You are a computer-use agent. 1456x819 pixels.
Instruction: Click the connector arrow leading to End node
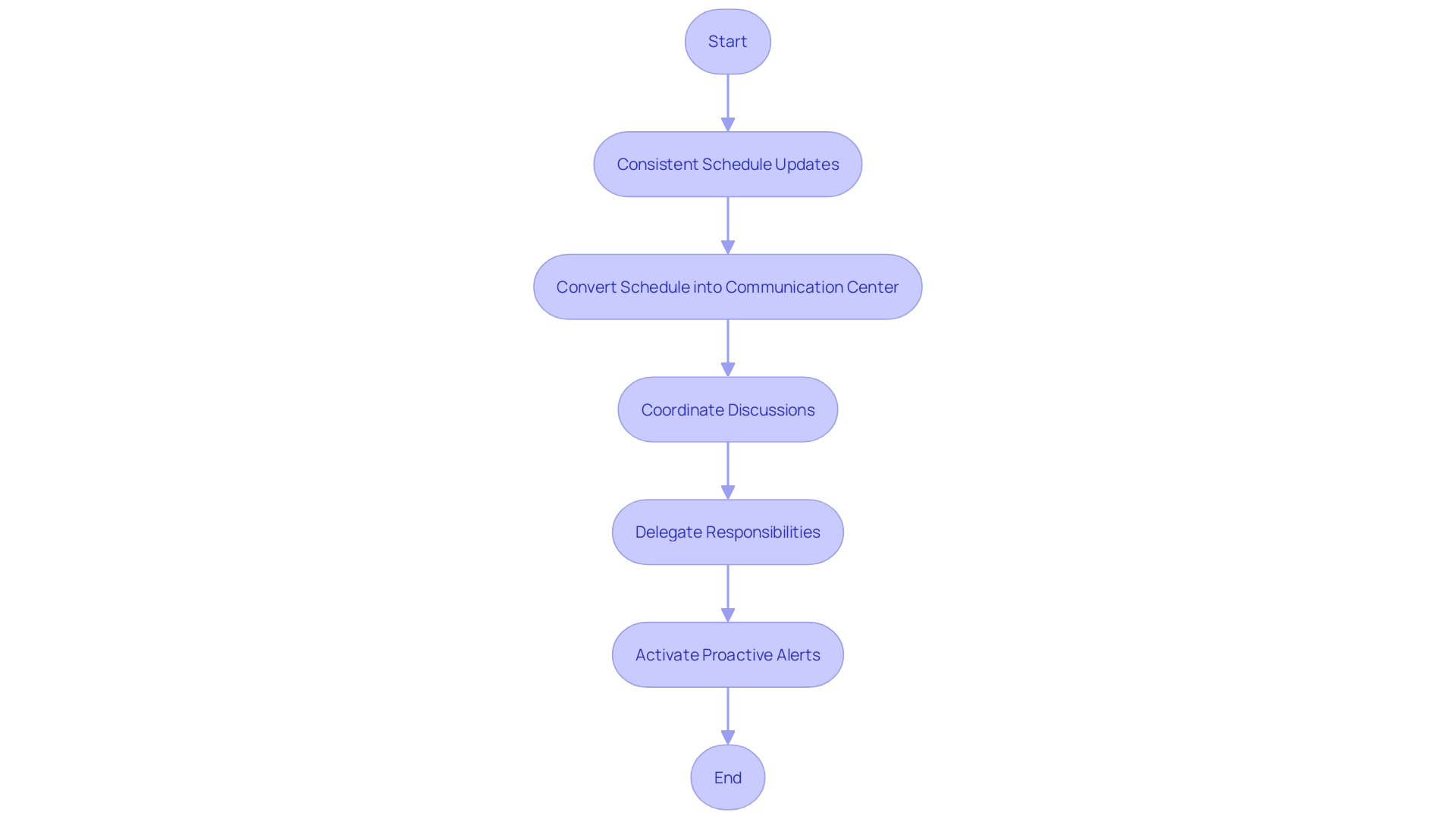tap(727, 715)
